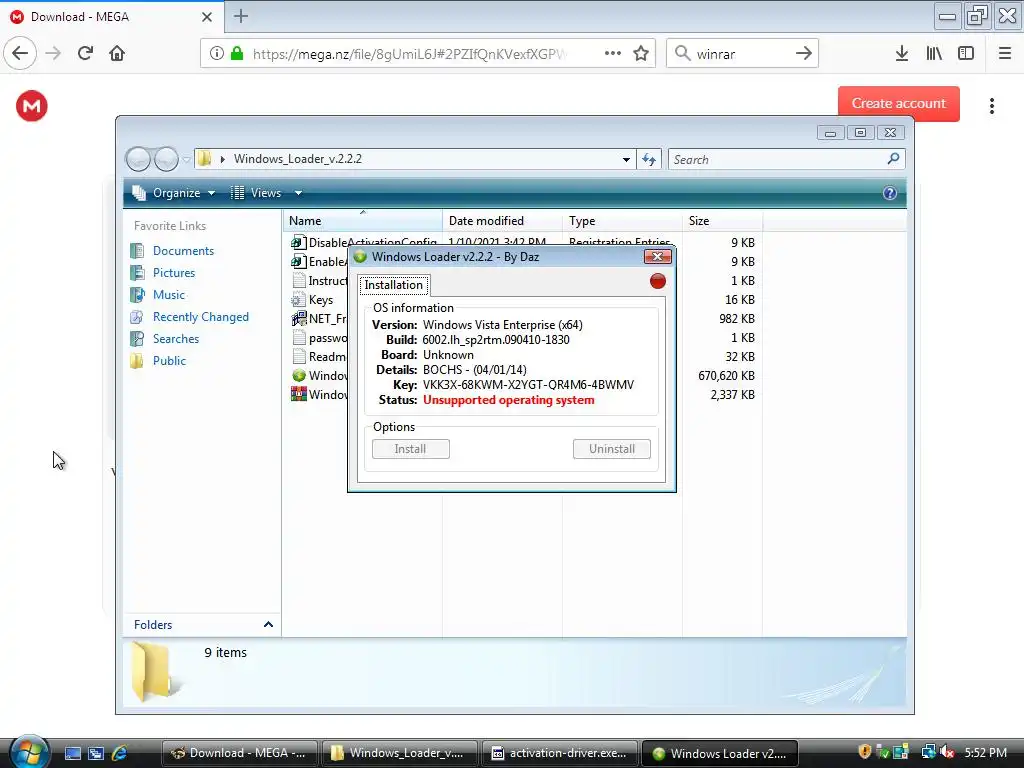1024x768 pixels.
Task: Click Explorer refresh button beside address bar
Action: 648,159
